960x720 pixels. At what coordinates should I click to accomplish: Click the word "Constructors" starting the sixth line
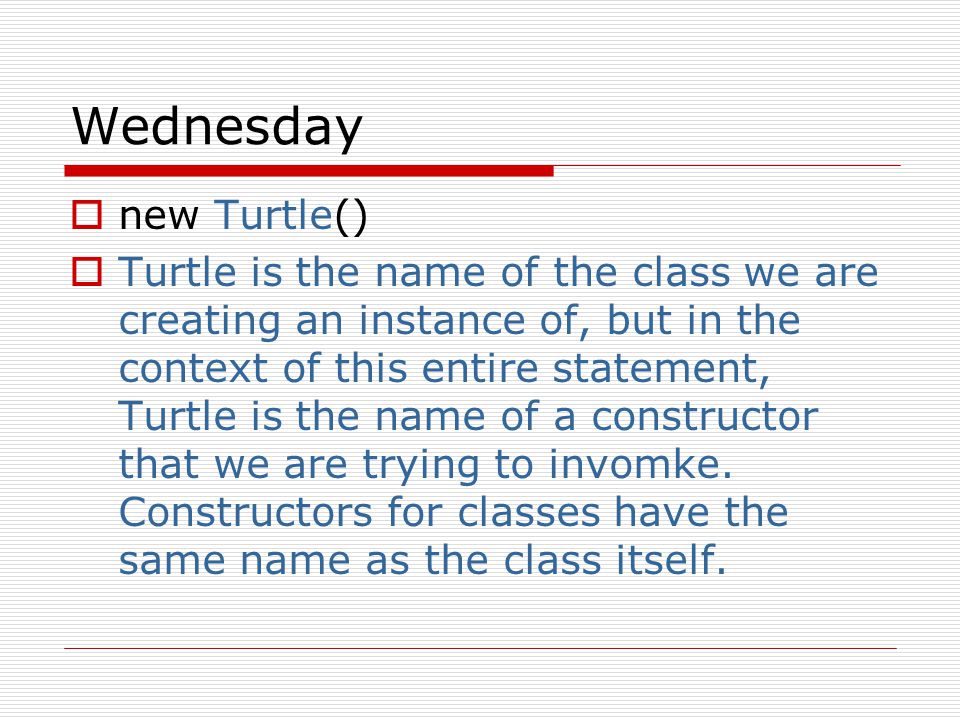click(246, 512)
